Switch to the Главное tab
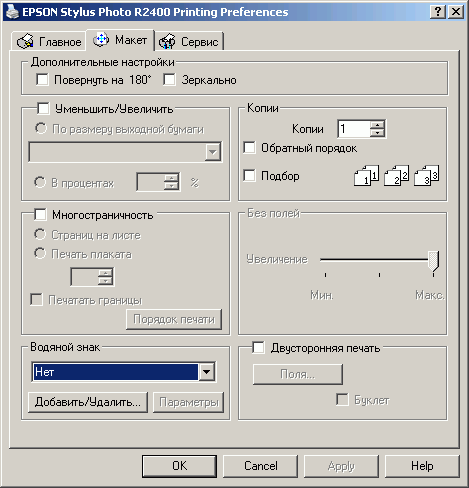The width and height of the screenshot is (469, 488). pos(49,41)
